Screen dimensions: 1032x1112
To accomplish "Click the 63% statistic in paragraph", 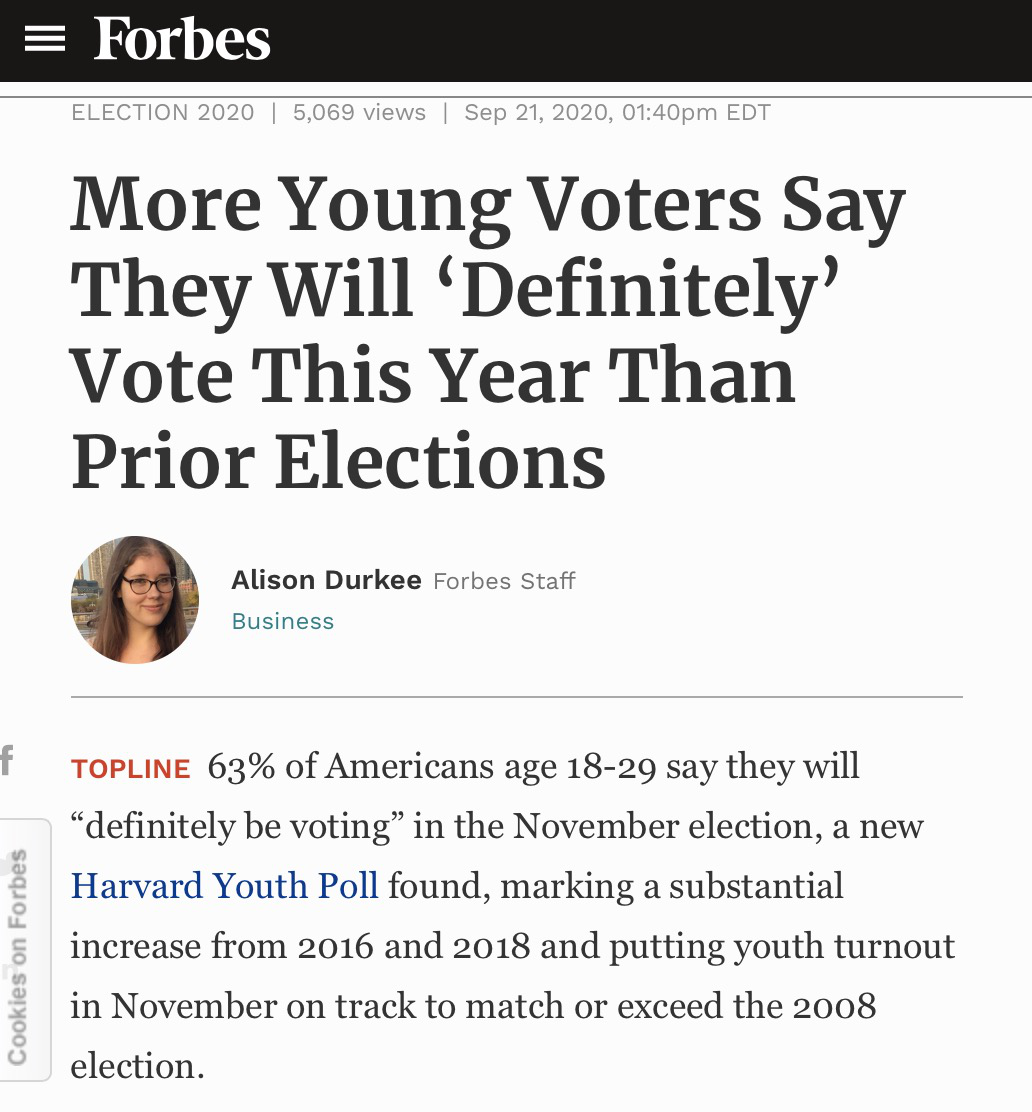I will click(x=241, y=767).
